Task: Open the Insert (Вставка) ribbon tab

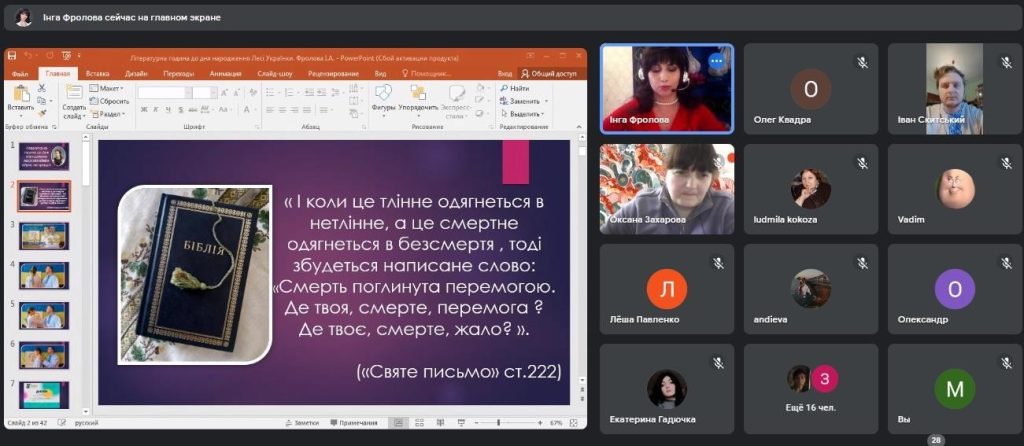Action: 97,73
